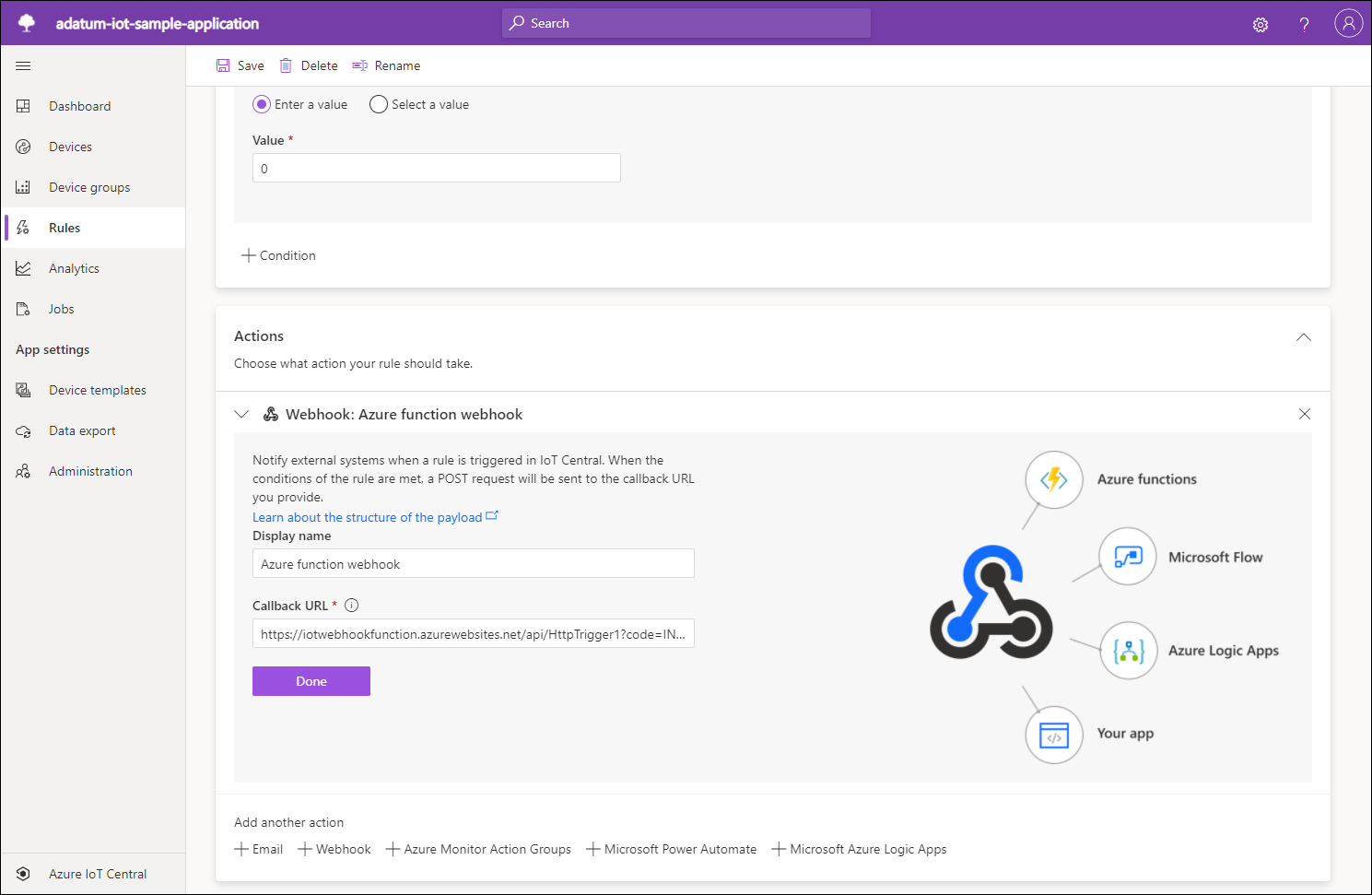Add another Webhook action
This screenshot has height=895, width=1372.
(334, 849)
